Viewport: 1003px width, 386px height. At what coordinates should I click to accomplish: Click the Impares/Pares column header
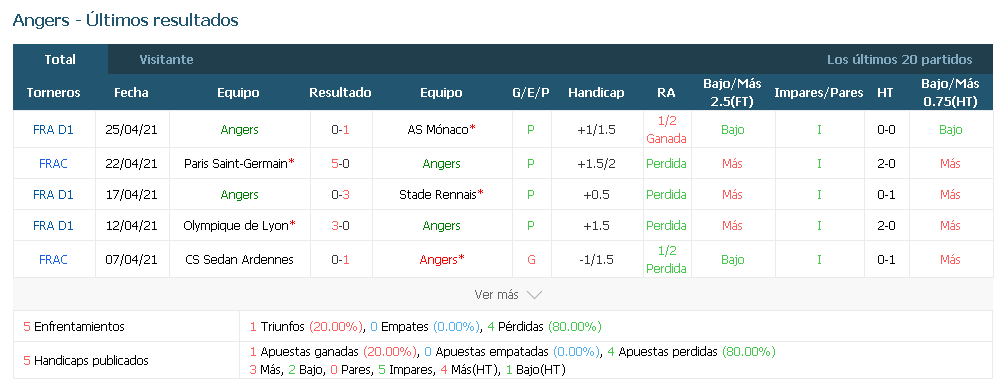pos(819,92)
